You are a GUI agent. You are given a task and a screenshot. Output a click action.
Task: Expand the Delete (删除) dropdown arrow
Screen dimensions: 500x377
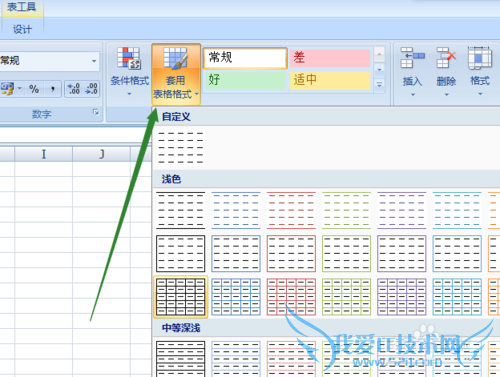coord(446,95)
